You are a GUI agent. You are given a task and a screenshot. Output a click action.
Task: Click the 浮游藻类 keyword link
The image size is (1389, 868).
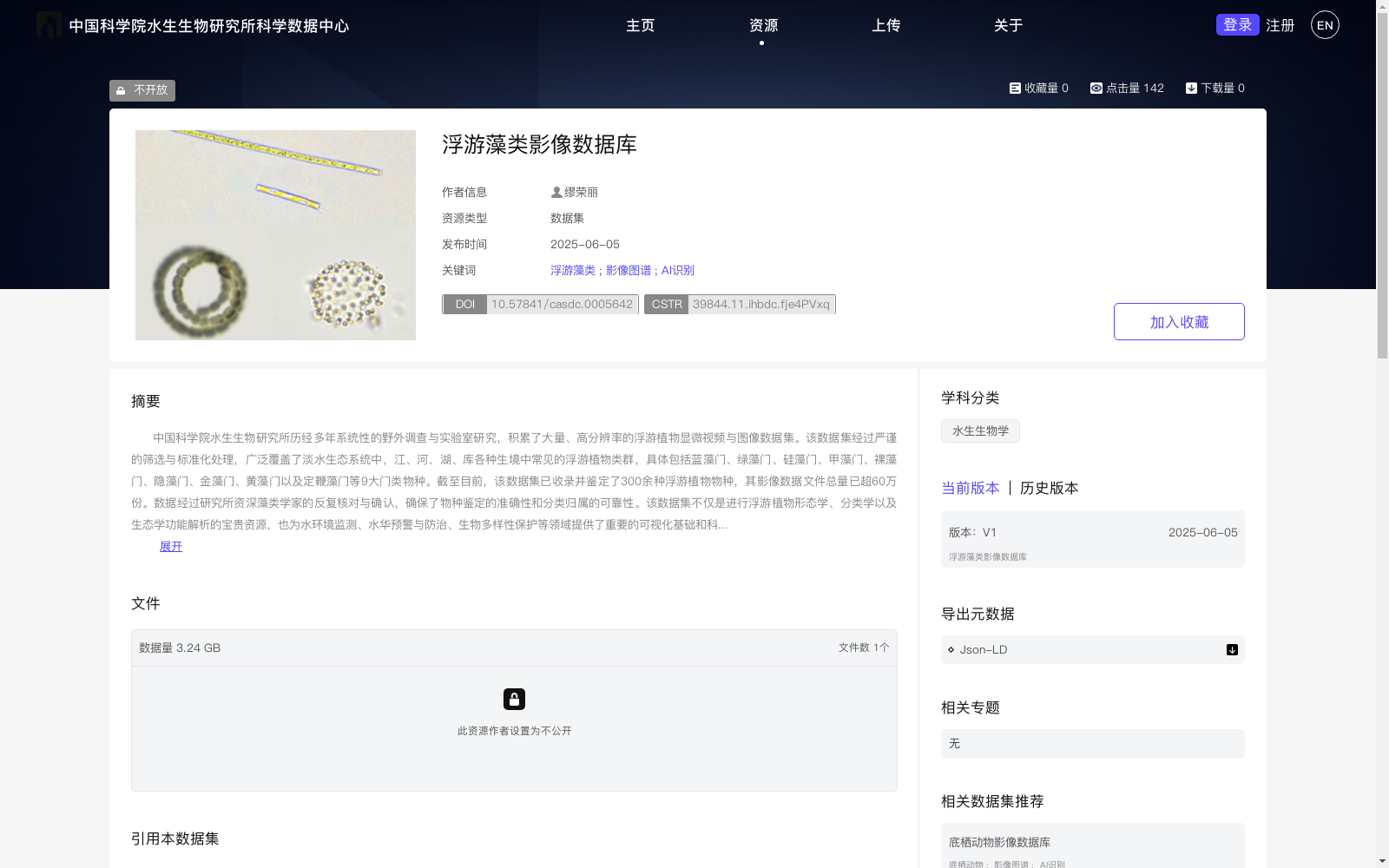point(573,270)
